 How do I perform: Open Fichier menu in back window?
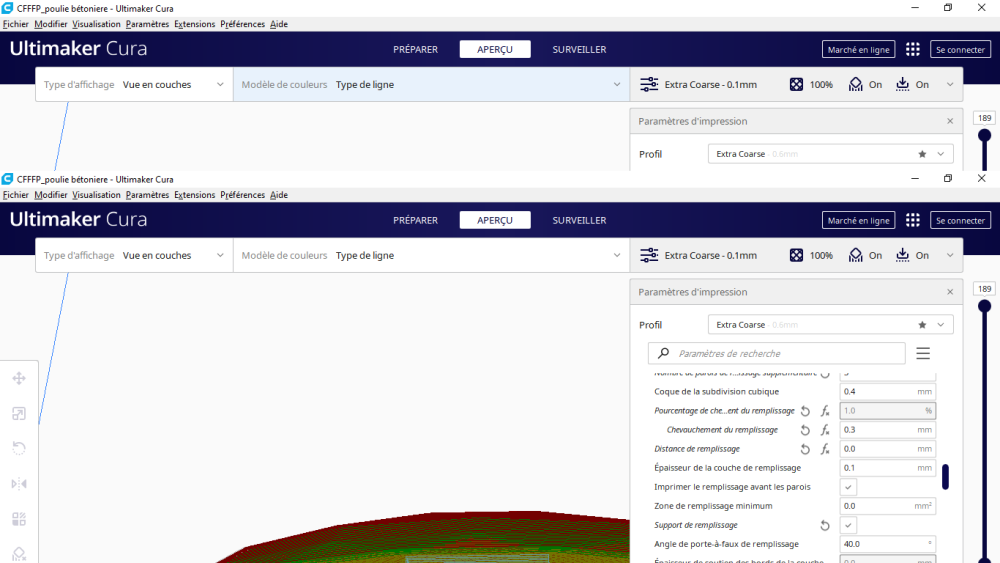point(15,24)
